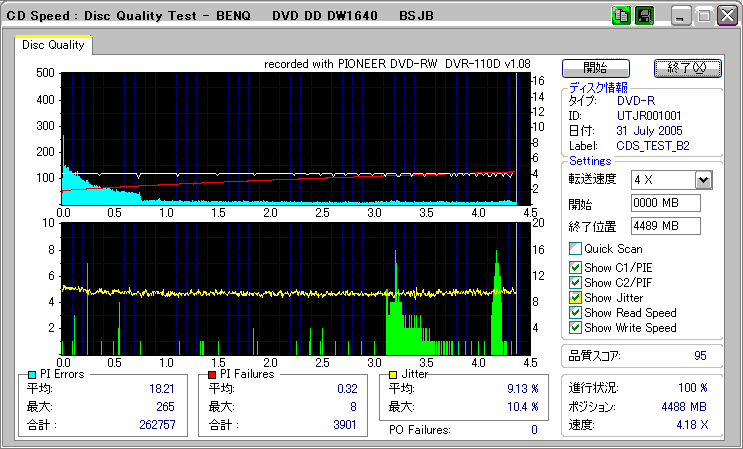Enable the Quick Scan checkbox

tap(575, 248)
